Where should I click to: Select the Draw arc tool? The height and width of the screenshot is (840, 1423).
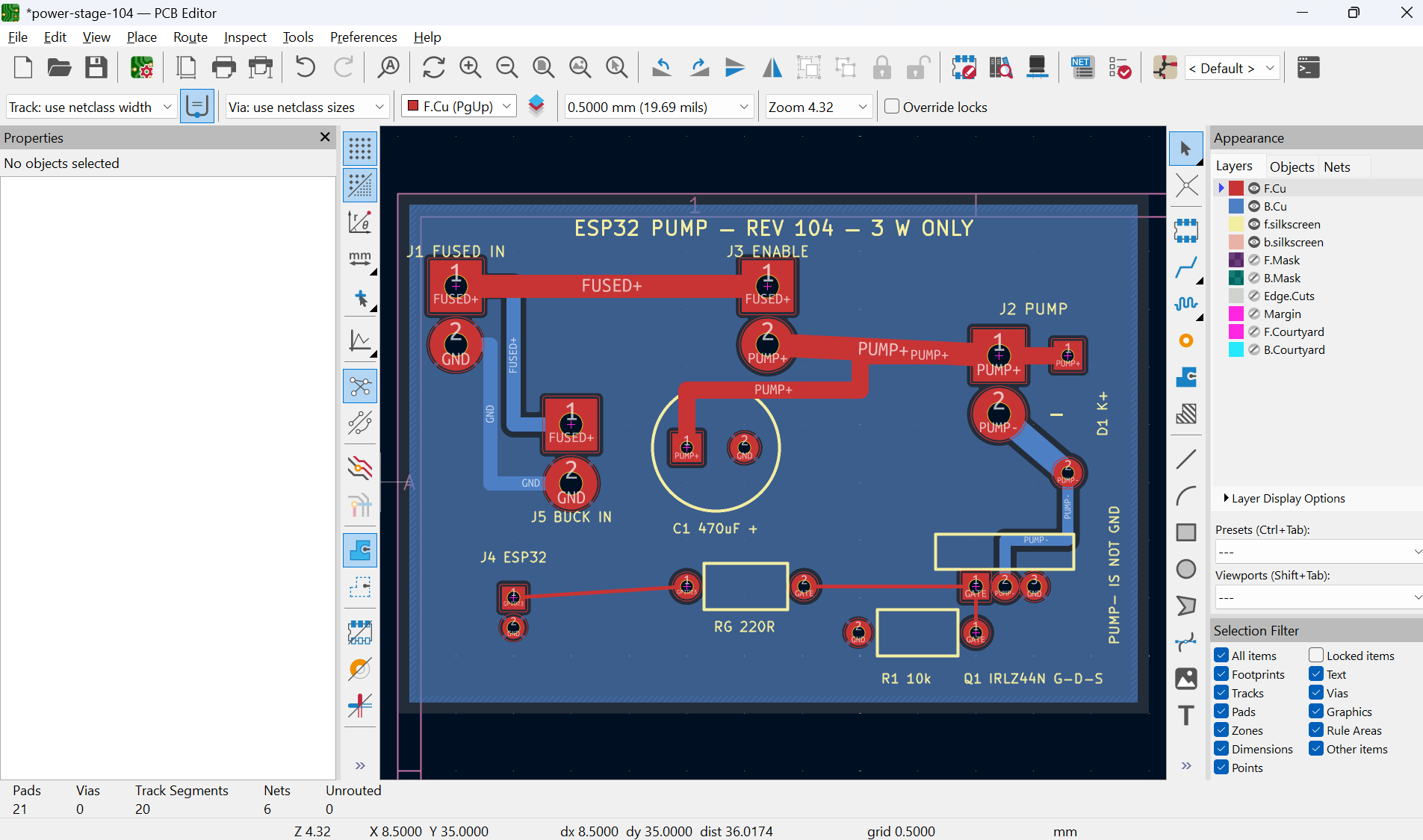pos(1186,495)
